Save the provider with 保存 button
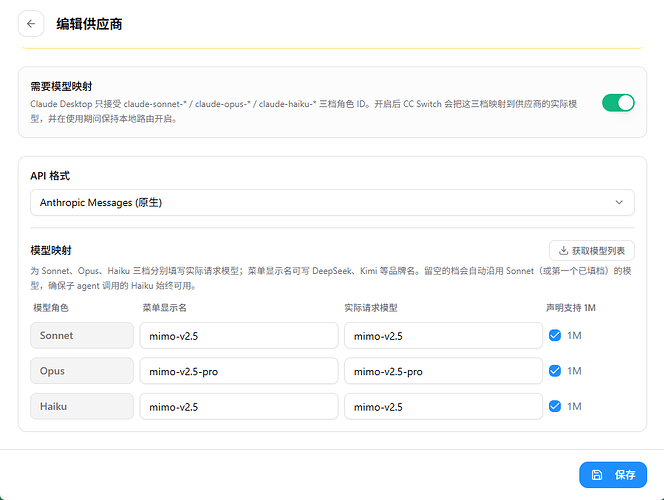 click(x=613, y=475)
